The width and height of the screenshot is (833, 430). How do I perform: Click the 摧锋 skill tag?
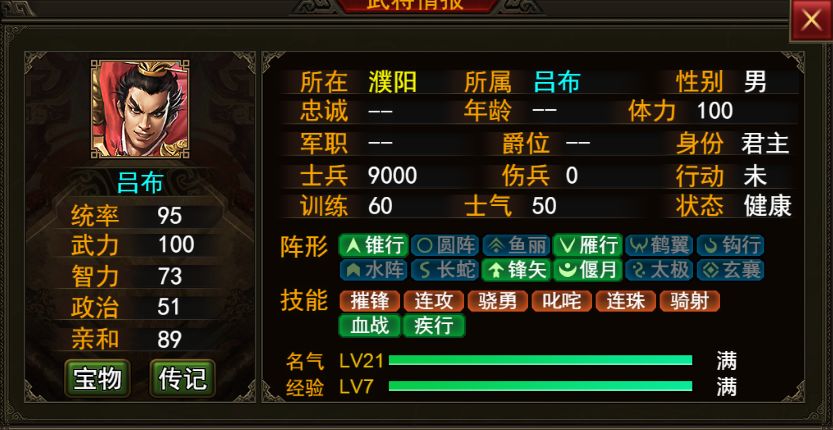click(370, 301)
